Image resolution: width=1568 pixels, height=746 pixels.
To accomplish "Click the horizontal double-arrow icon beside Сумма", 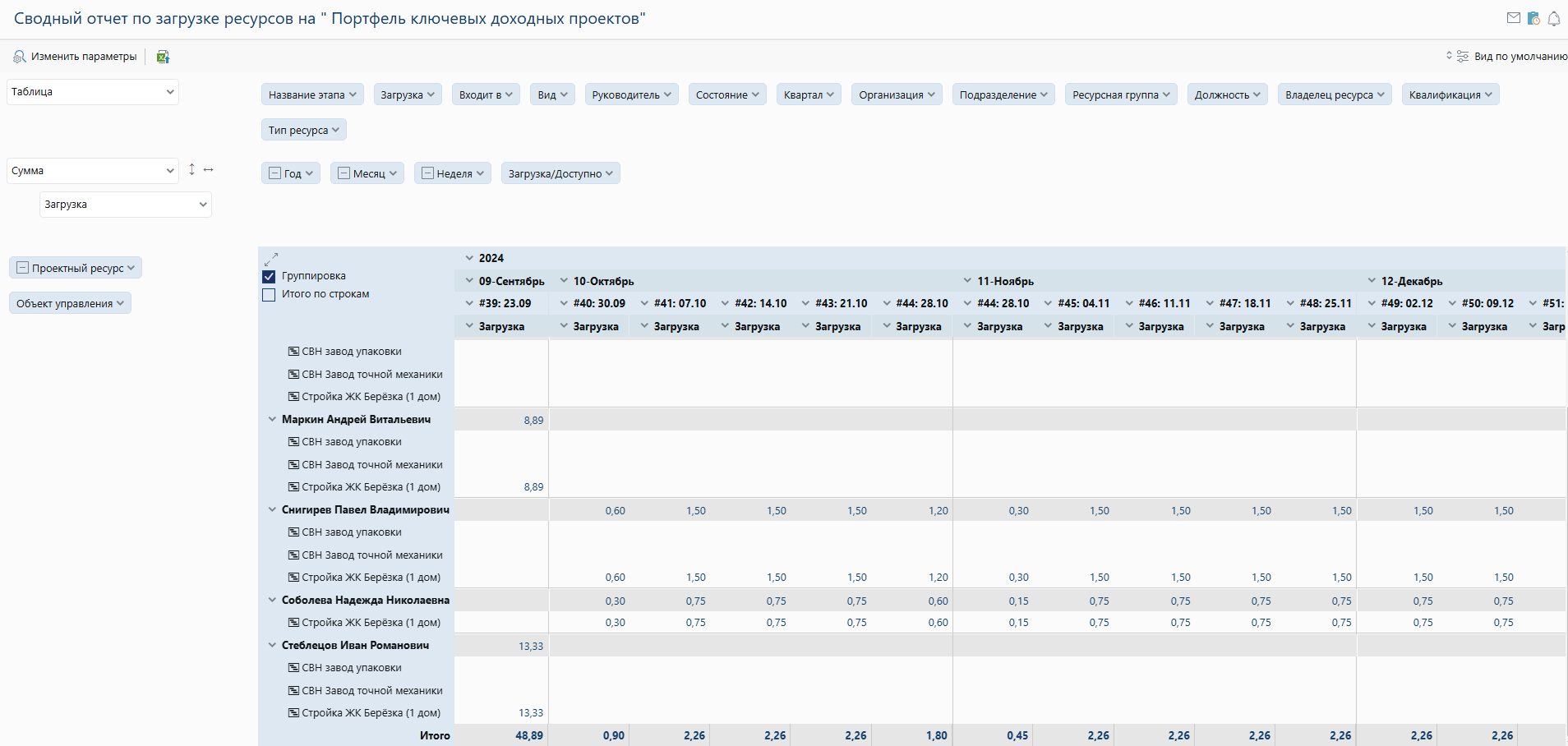I will coord(209,169).
